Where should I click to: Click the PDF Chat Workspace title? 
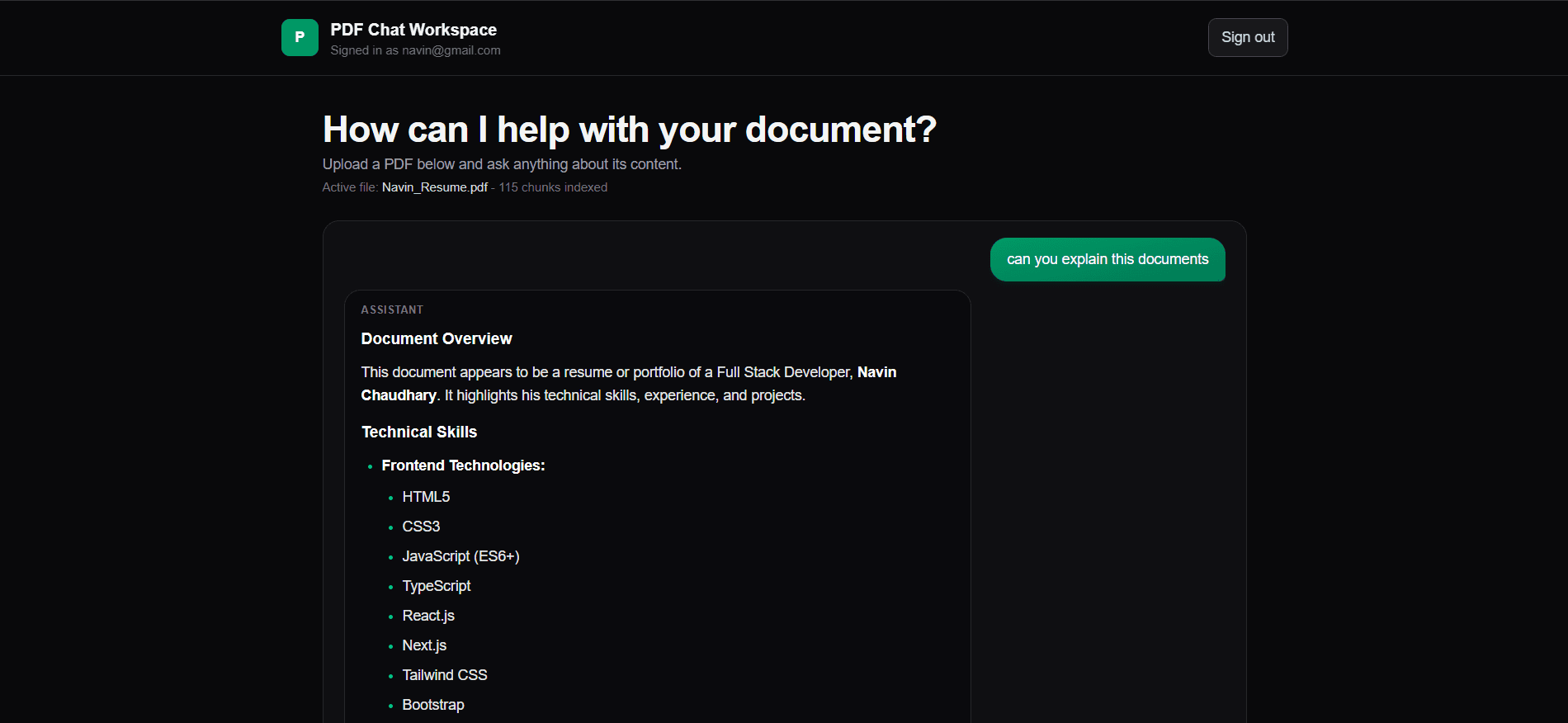click(413, 30)
